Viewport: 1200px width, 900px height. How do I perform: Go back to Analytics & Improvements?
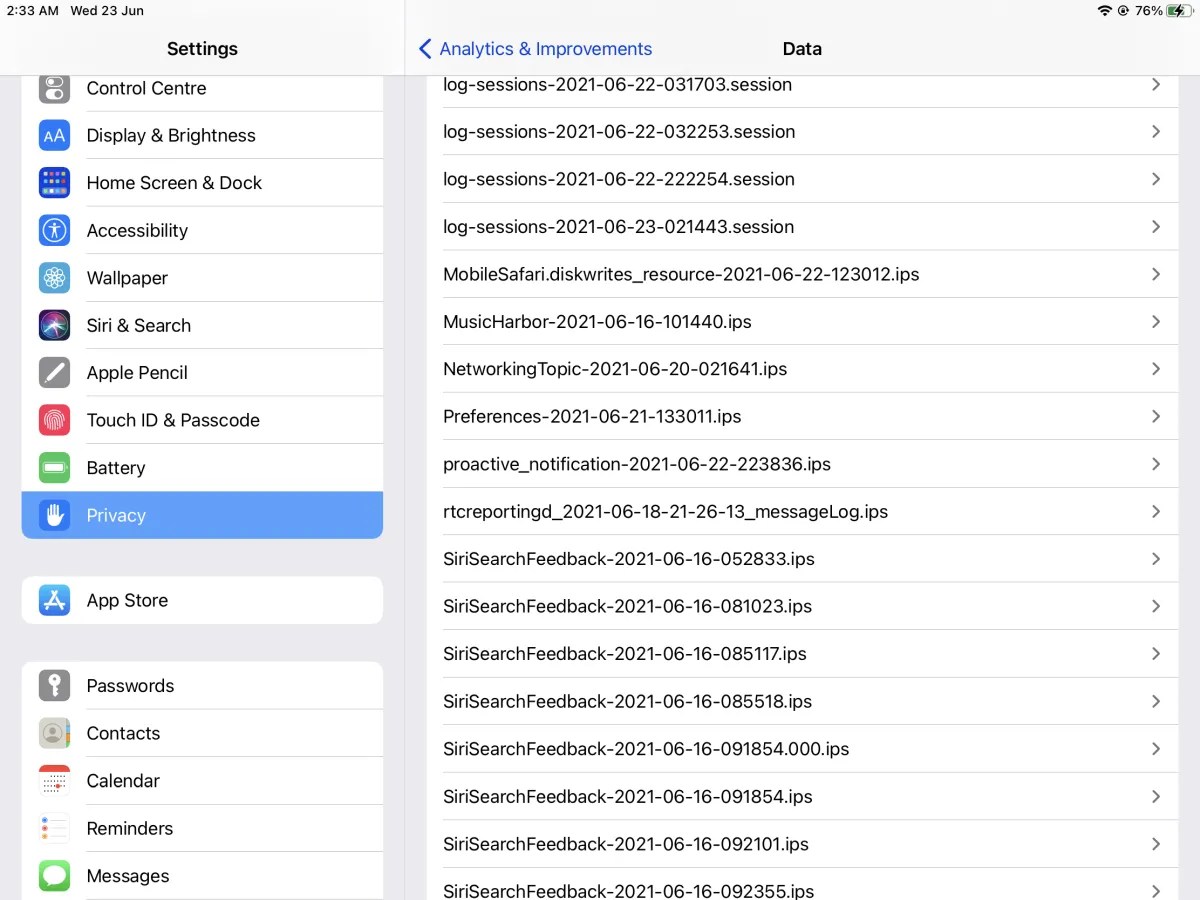(x=535, y=49)
